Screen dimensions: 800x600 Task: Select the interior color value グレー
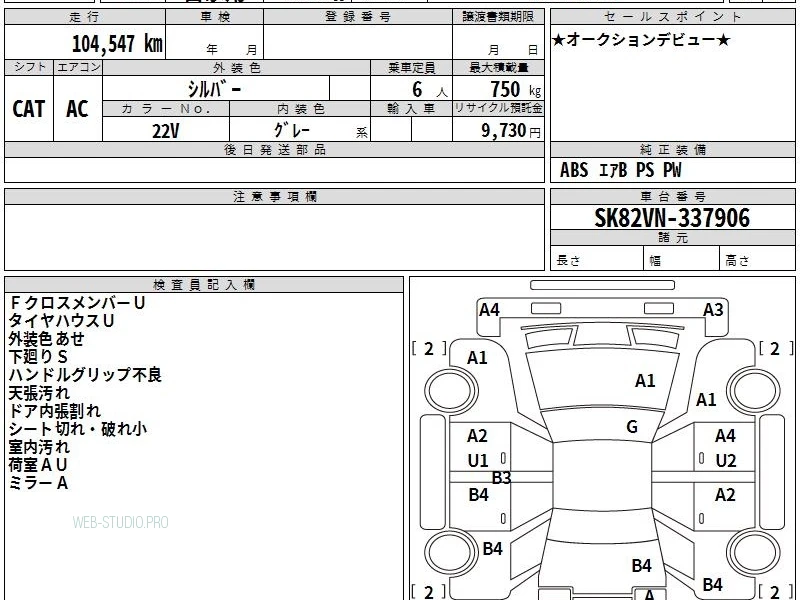[x=291, y=130]
